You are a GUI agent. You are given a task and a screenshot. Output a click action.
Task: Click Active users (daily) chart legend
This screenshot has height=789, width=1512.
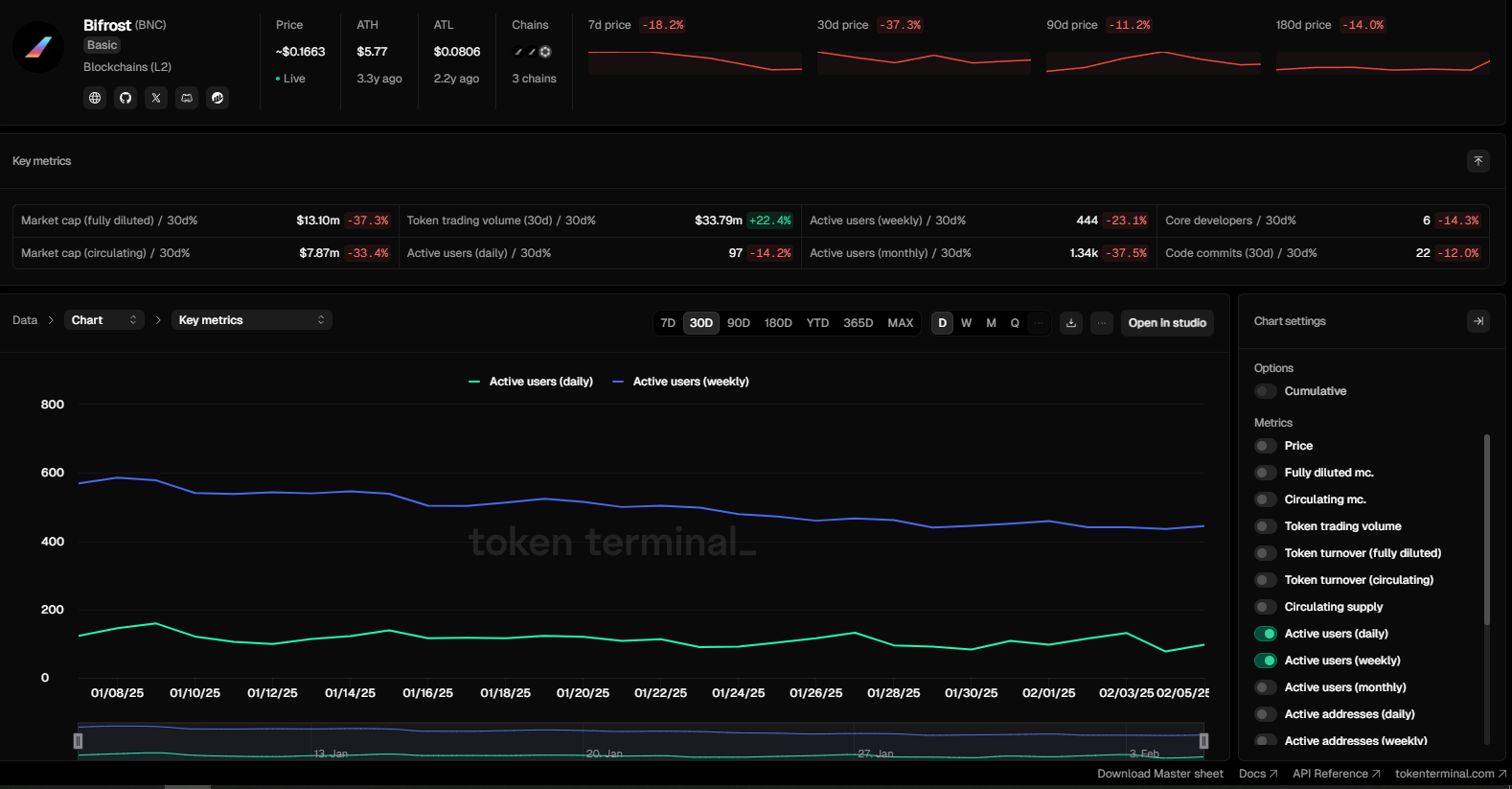531,382
